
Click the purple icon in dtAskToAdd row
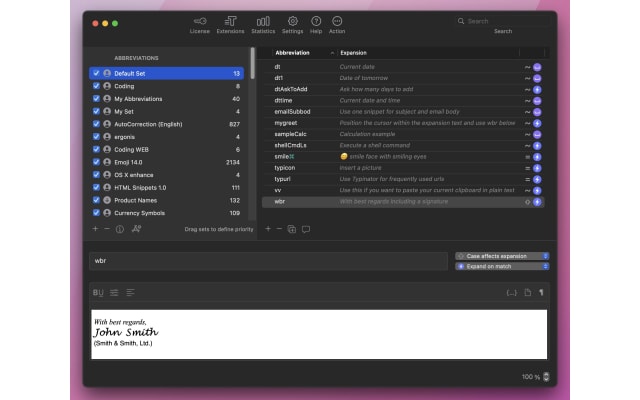click(x=537, y=89)
